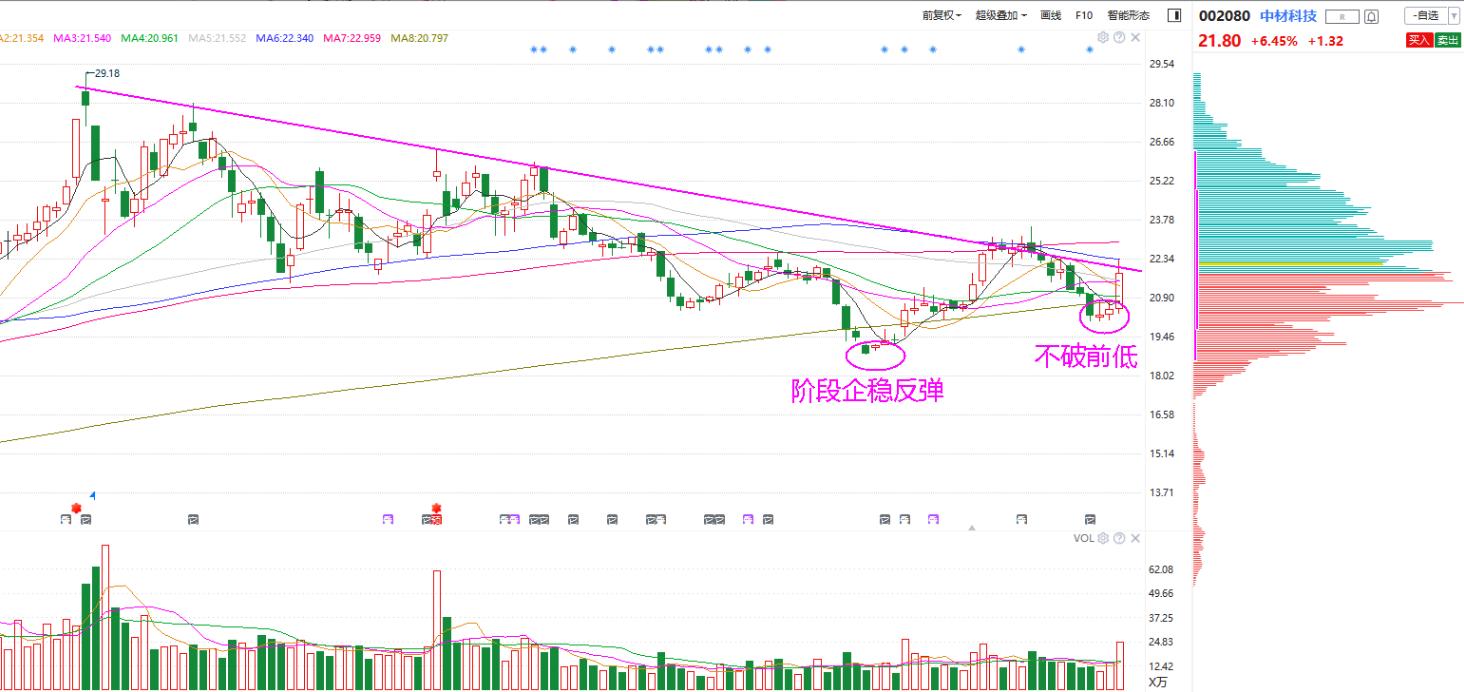Click the R margin tag beside 中材科技
1464x692 pixels.
click(1341, 16)
